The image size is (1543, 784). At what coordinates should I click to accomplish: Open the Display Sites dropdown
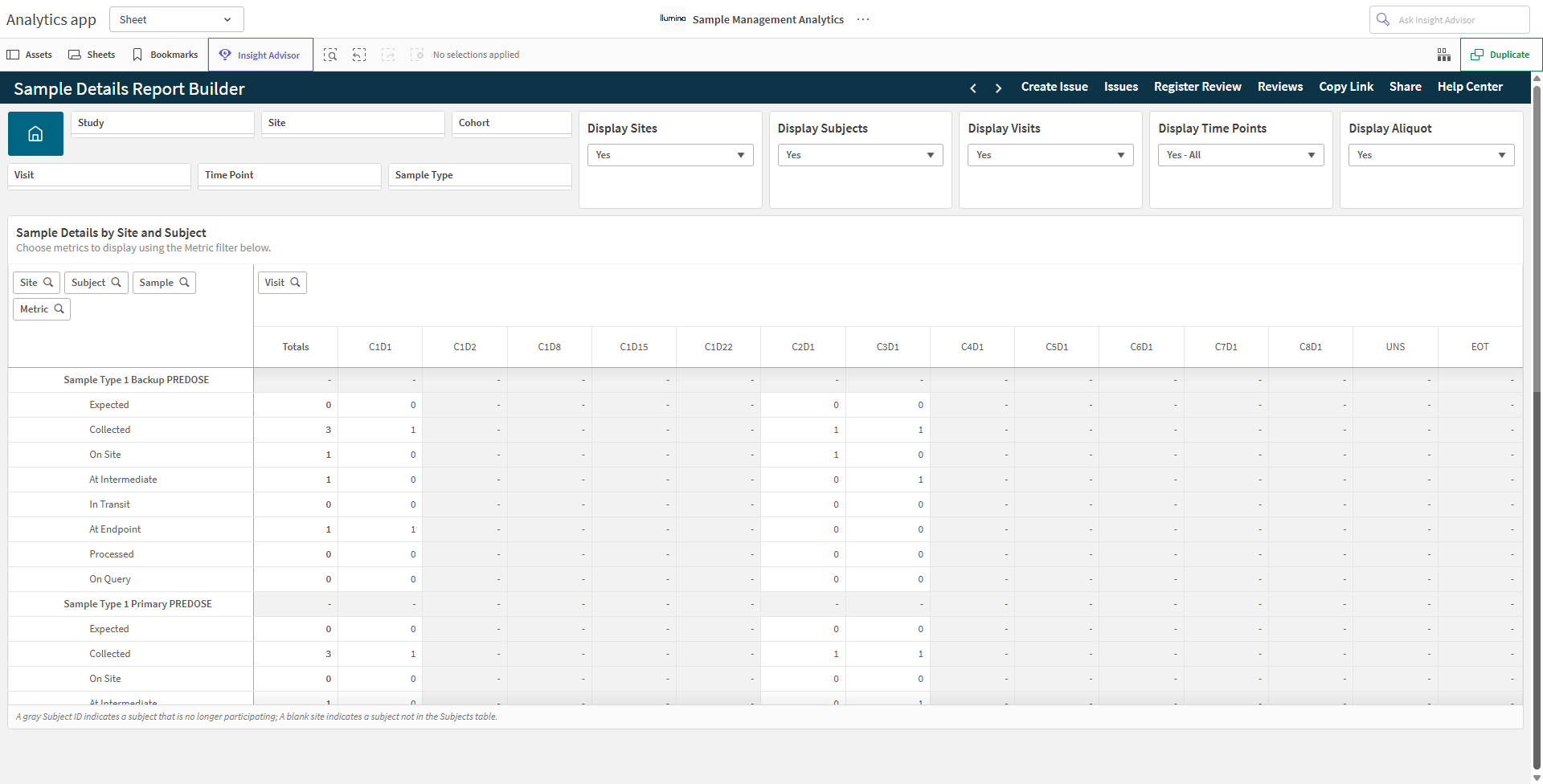click(670, 155)
